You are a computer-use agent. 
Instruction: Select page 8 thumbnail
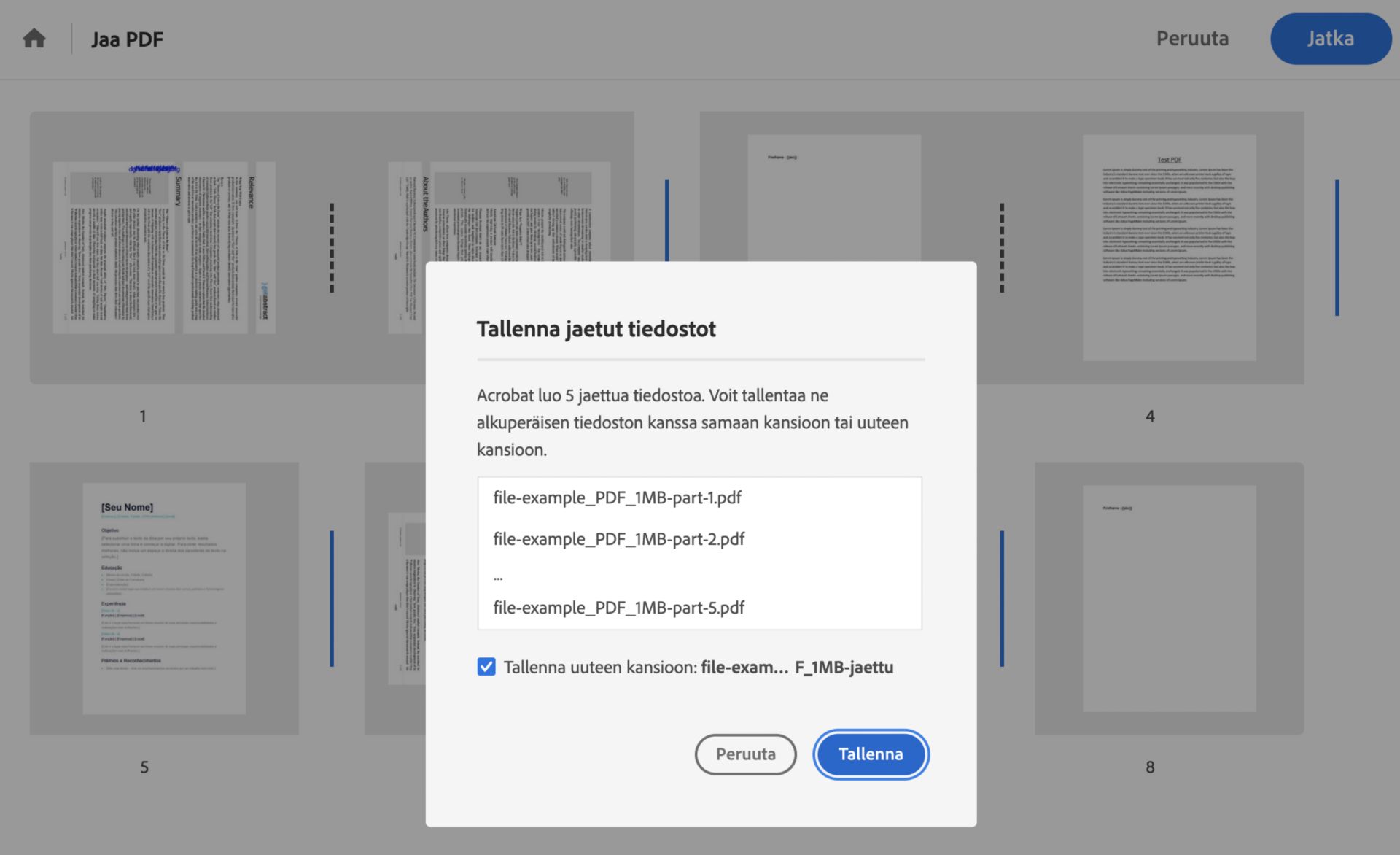[1169, 598]
